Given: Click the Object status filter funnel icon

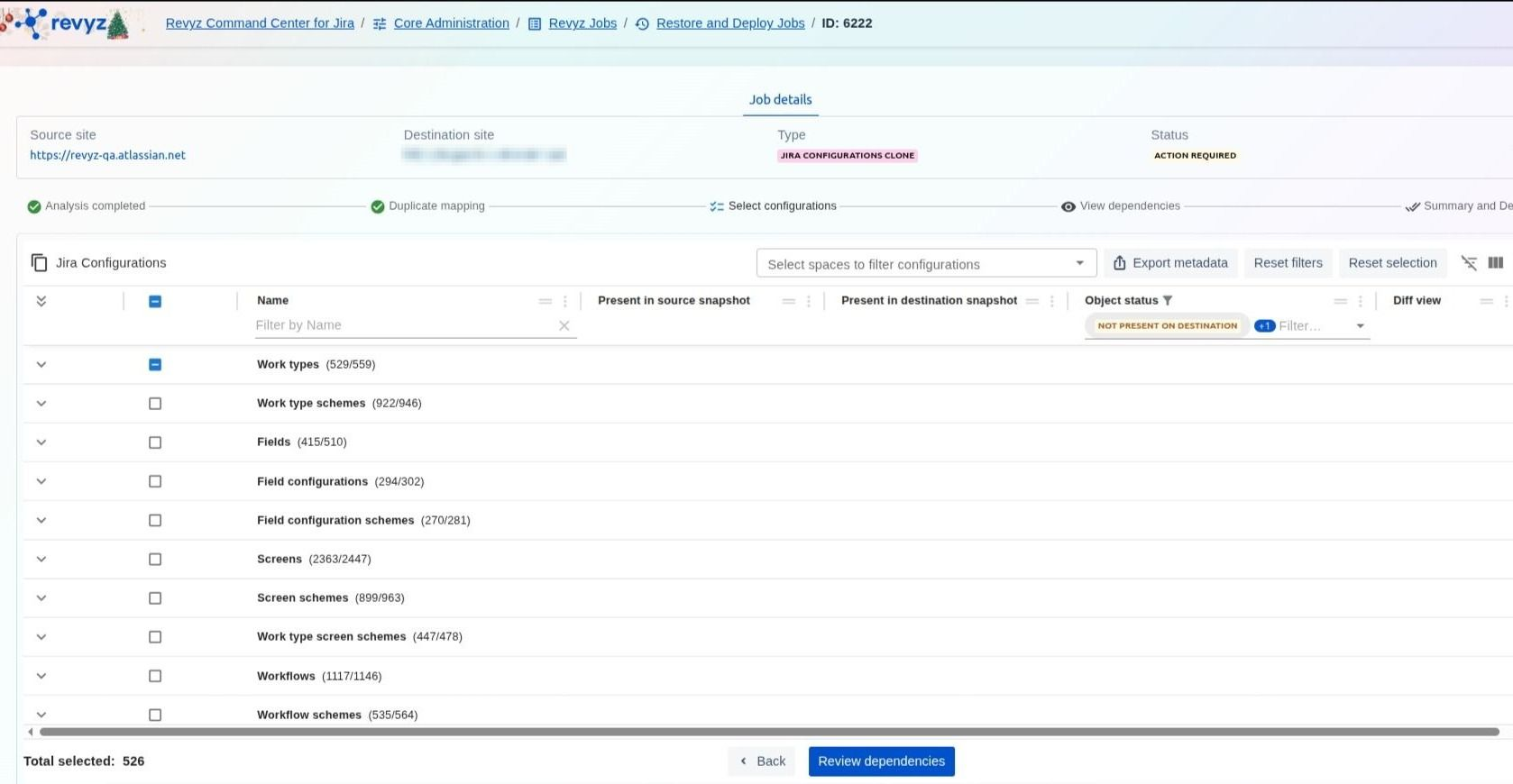Looking at the screenshot, I should coord(1168,301).
